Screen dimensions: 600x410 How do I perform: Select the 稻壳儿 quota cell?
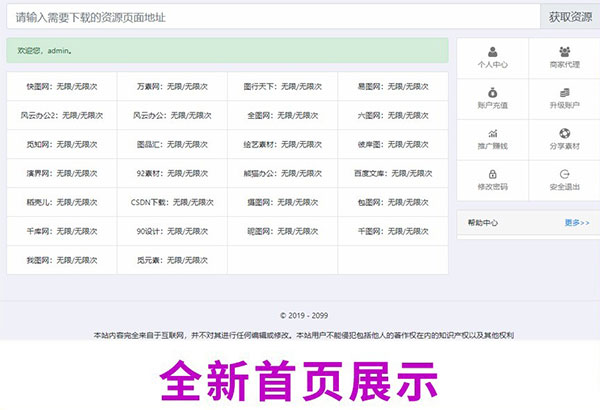[62, 202]
